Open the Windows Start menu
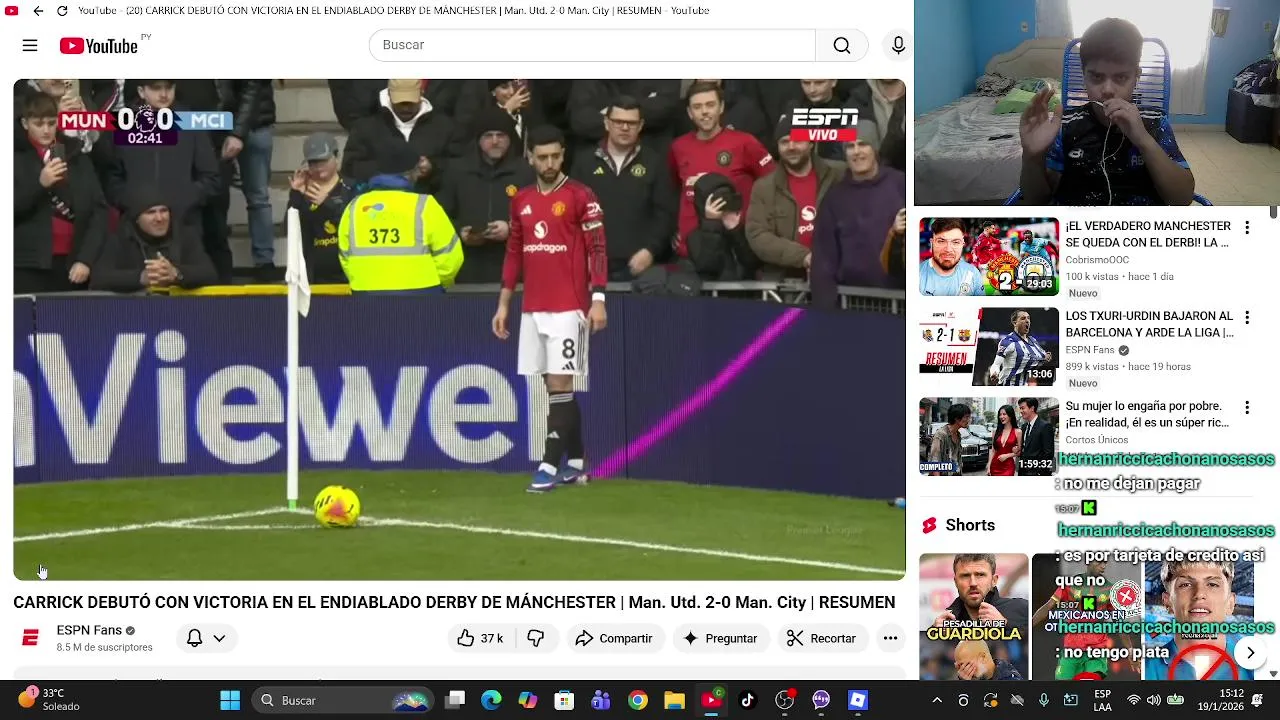 (x=230, y=700)
